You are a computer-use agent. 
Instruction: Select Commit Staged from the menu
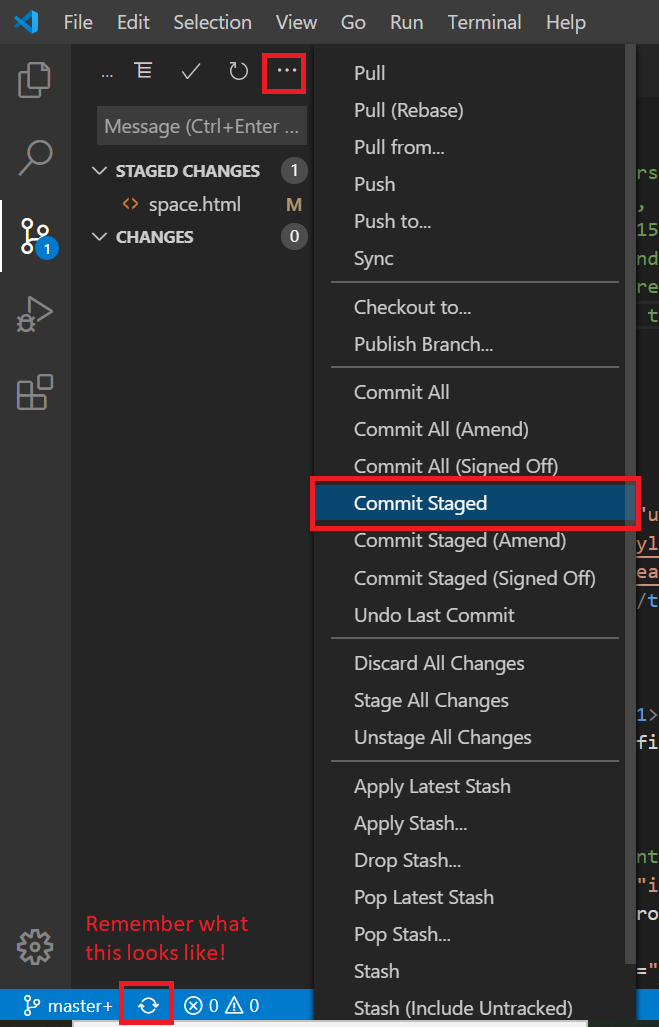420,503
